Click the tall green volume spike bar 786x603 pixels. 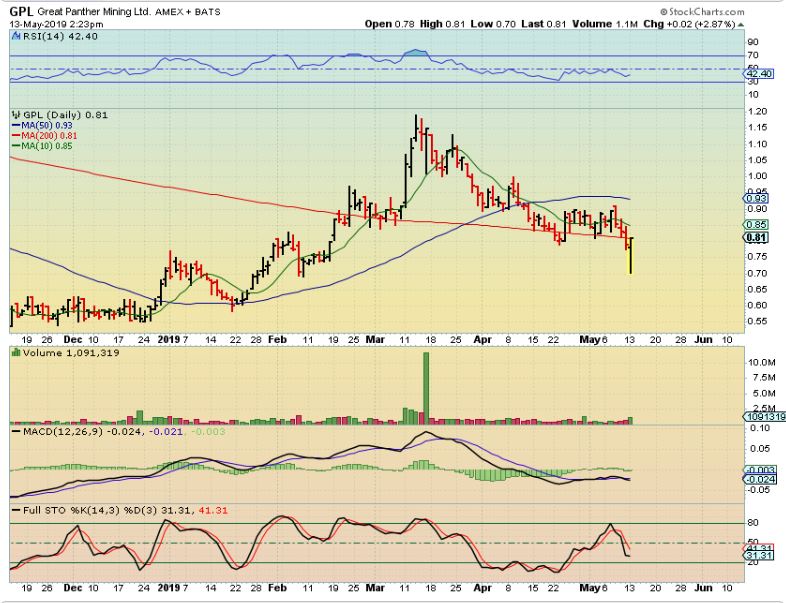tap(426, 388)
